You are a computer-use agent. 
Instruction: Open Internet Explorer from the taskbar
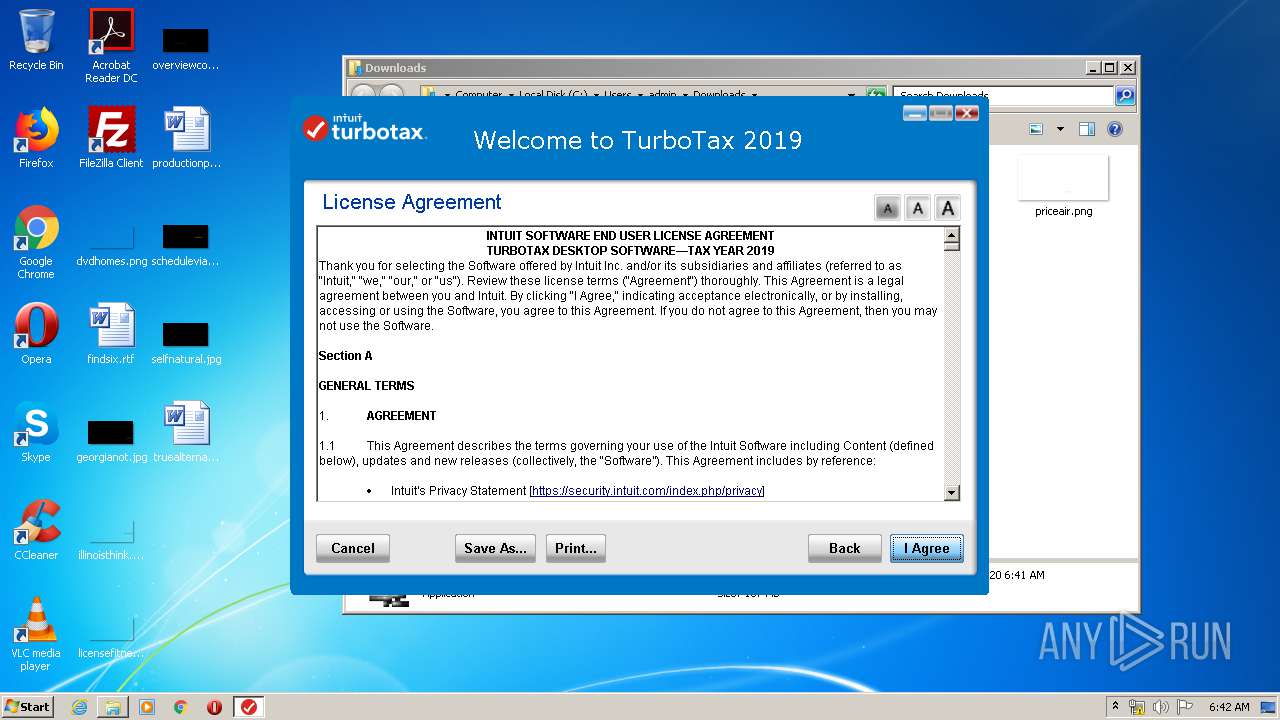(79, 707)
